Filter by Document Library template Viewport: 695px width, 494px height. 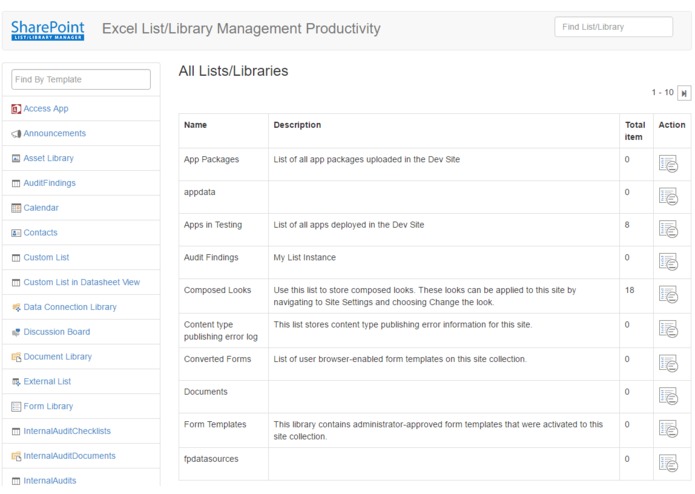tap(58, 357)
